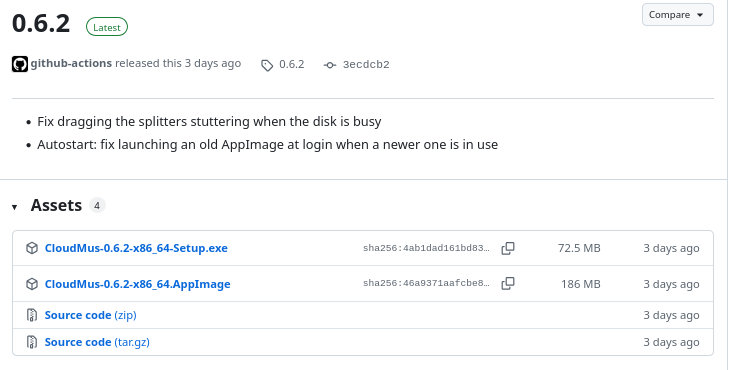Download Source code (tar.gz)
The height and width of the screenshot is (370, 730).
[x=97, y=342]
